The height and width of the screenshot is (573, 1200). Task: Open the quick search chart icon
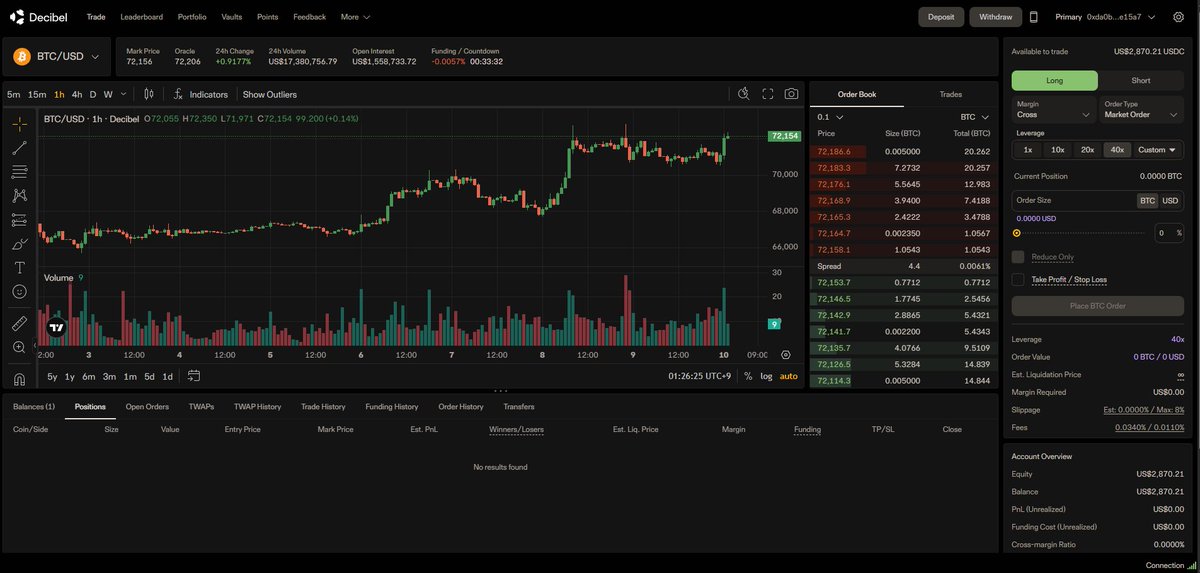[743, 94]
